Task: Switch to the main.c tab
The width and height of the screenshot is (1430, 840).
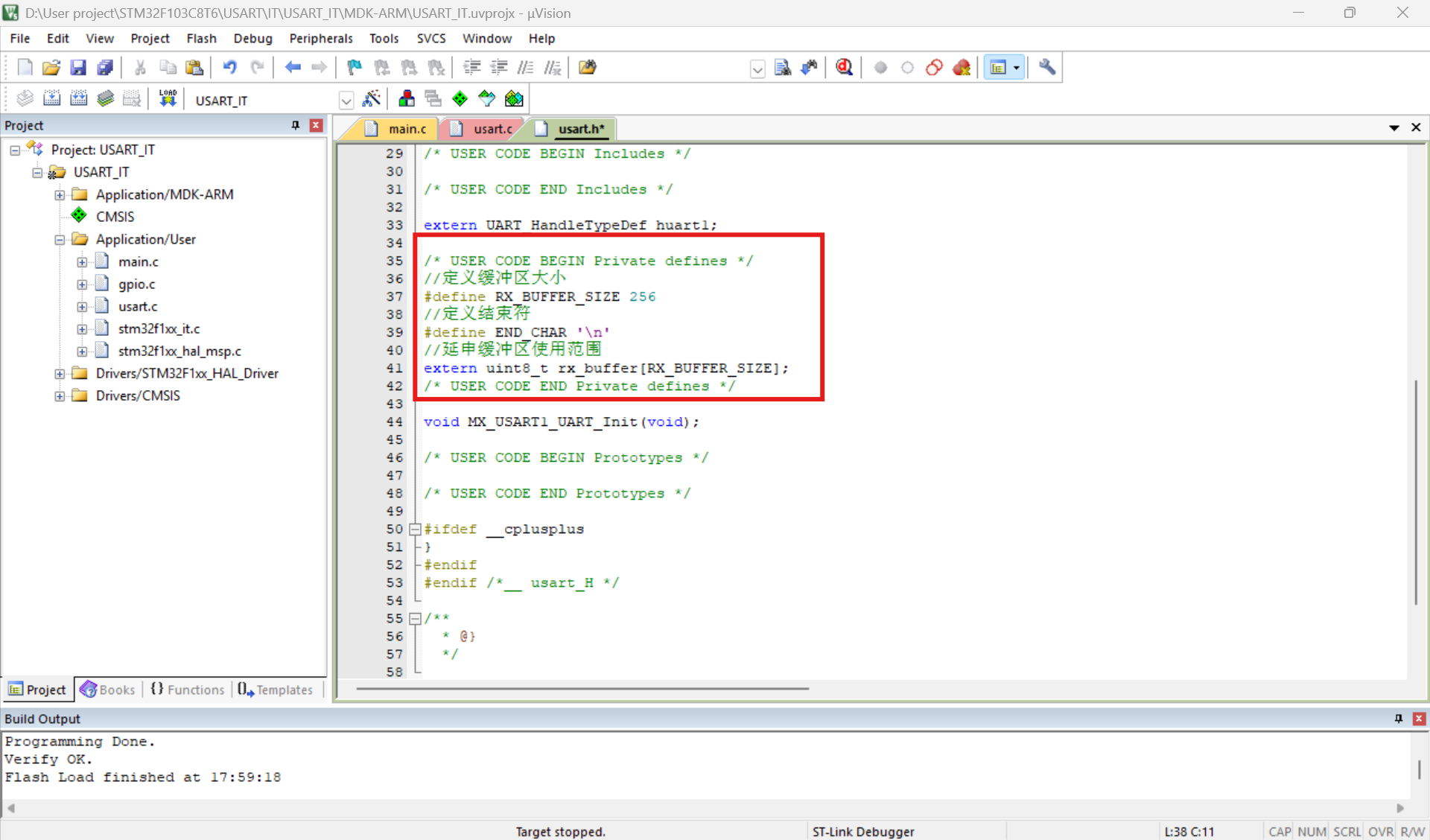Action: tap(407, 129)
